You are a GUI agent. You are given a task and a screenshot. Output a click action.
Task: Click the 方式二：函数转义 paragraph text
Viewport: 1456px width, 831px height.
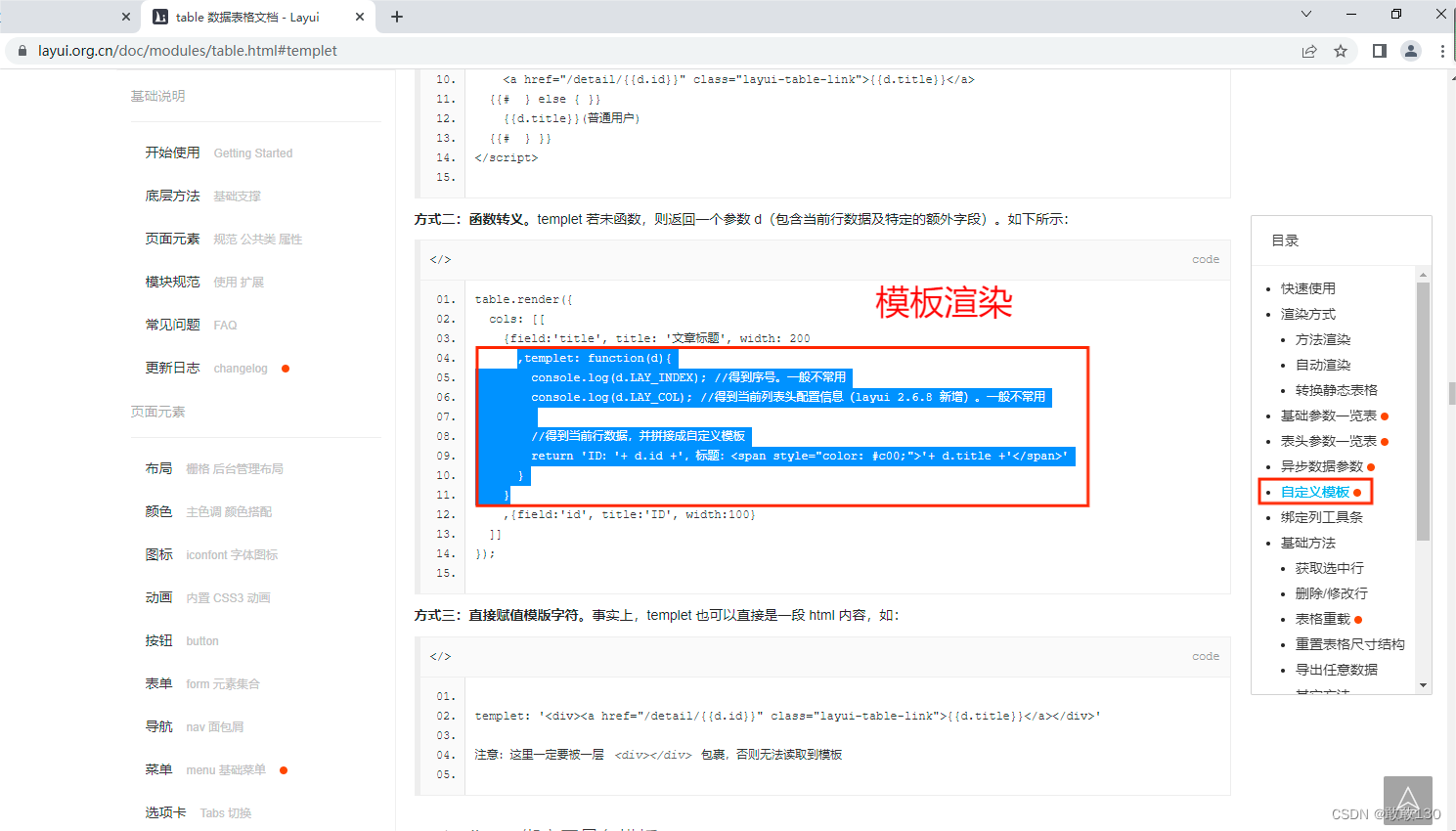(741, 219)
